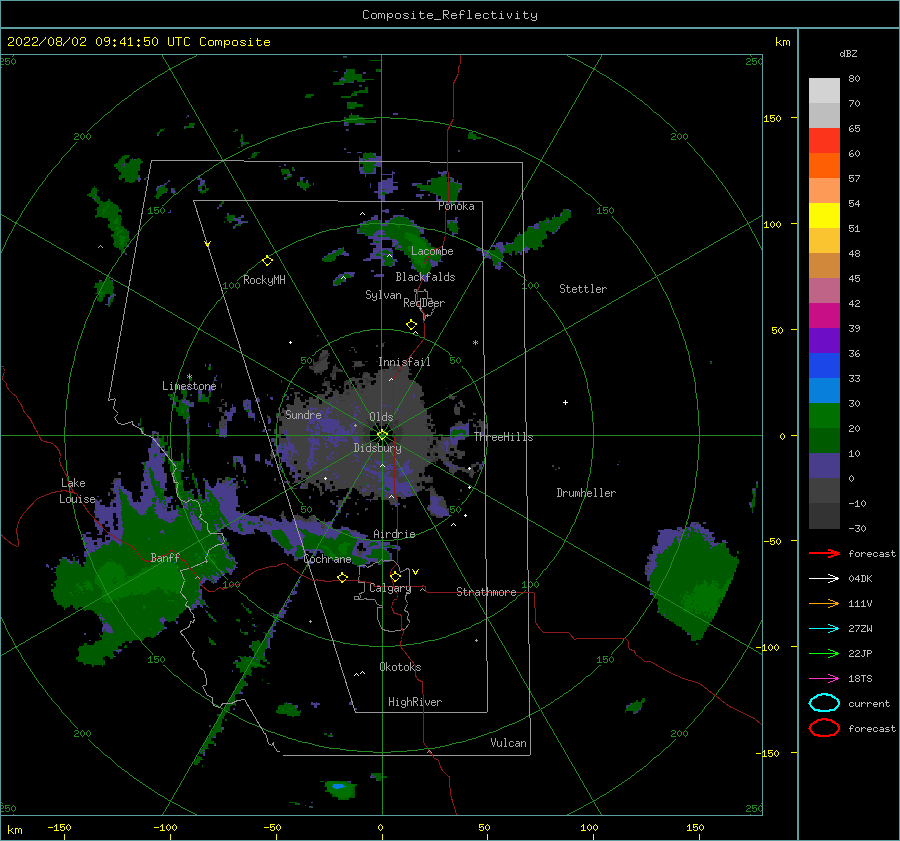Select the magenta 18TS arrow legend icon
Viewport: 900px width, 841px height.
pyautogui.click(x=824, y=679)
